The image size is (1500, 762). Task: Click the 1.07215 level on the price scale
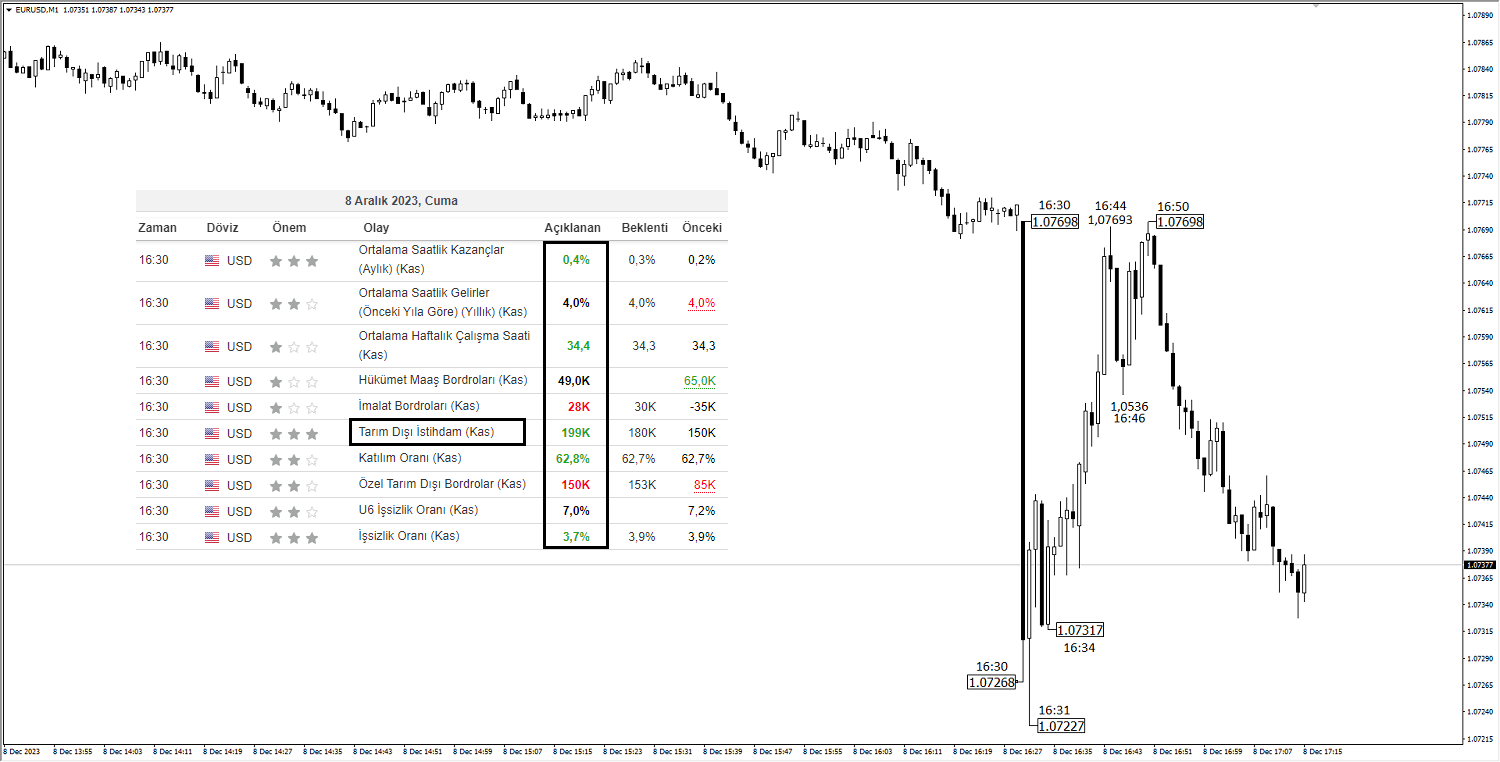[x=1479, y=739]
